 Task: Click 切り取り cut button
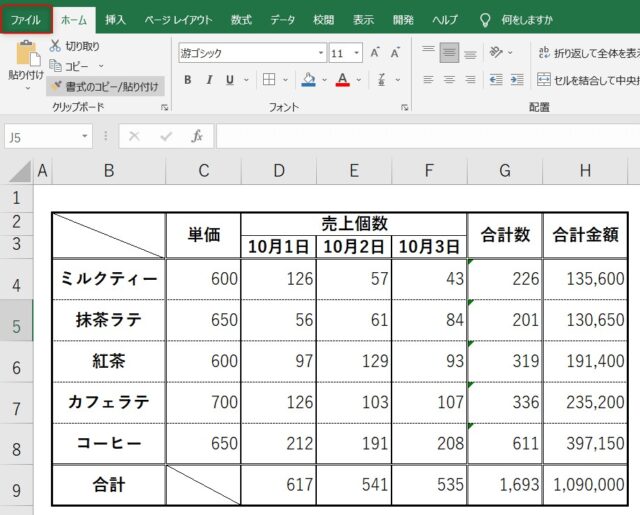(x=75, y=46)
